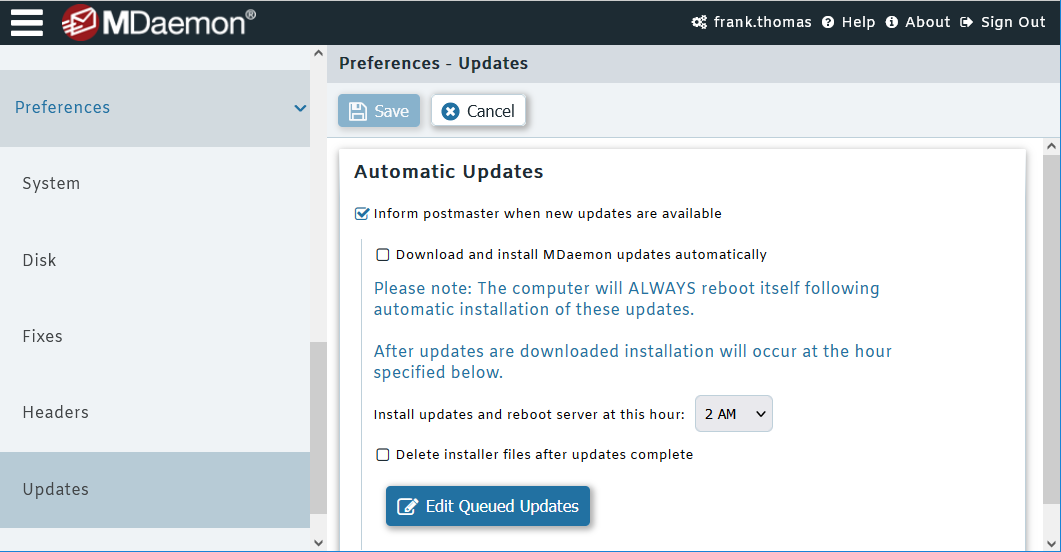Open the Disk preferences page

click(x=39, y=260)
